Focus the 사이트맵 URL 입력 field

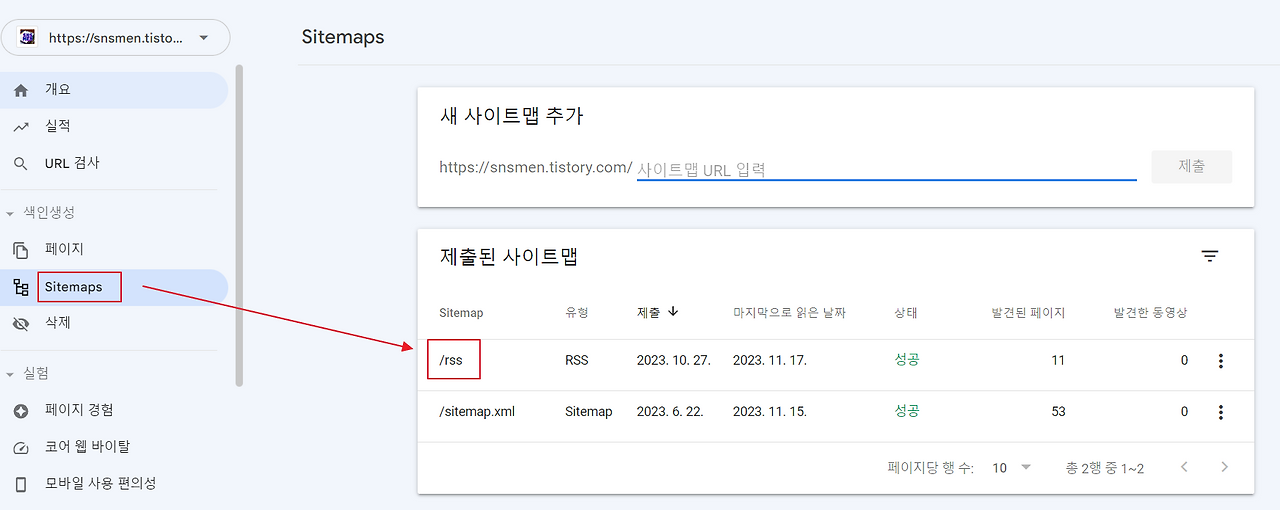click(x=886, y=169)
